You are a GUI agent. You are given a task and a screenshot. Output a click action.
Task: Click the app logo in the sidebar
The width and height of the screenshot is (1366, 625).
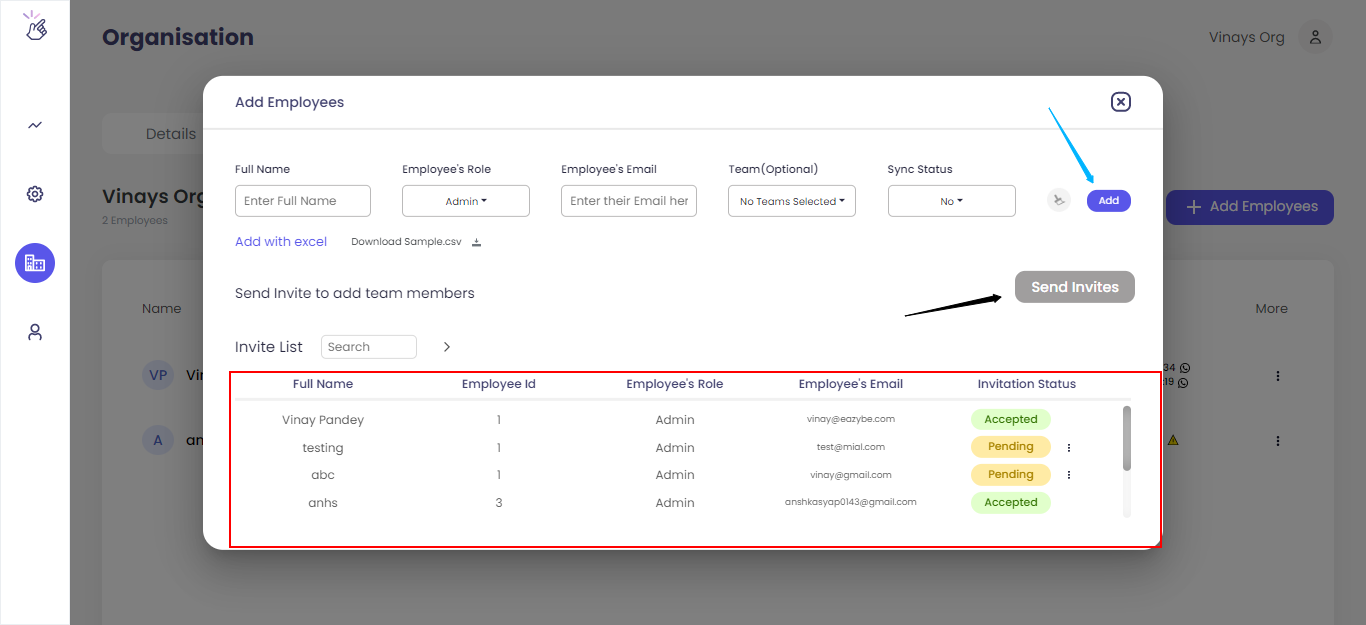(x=36, y=27)
